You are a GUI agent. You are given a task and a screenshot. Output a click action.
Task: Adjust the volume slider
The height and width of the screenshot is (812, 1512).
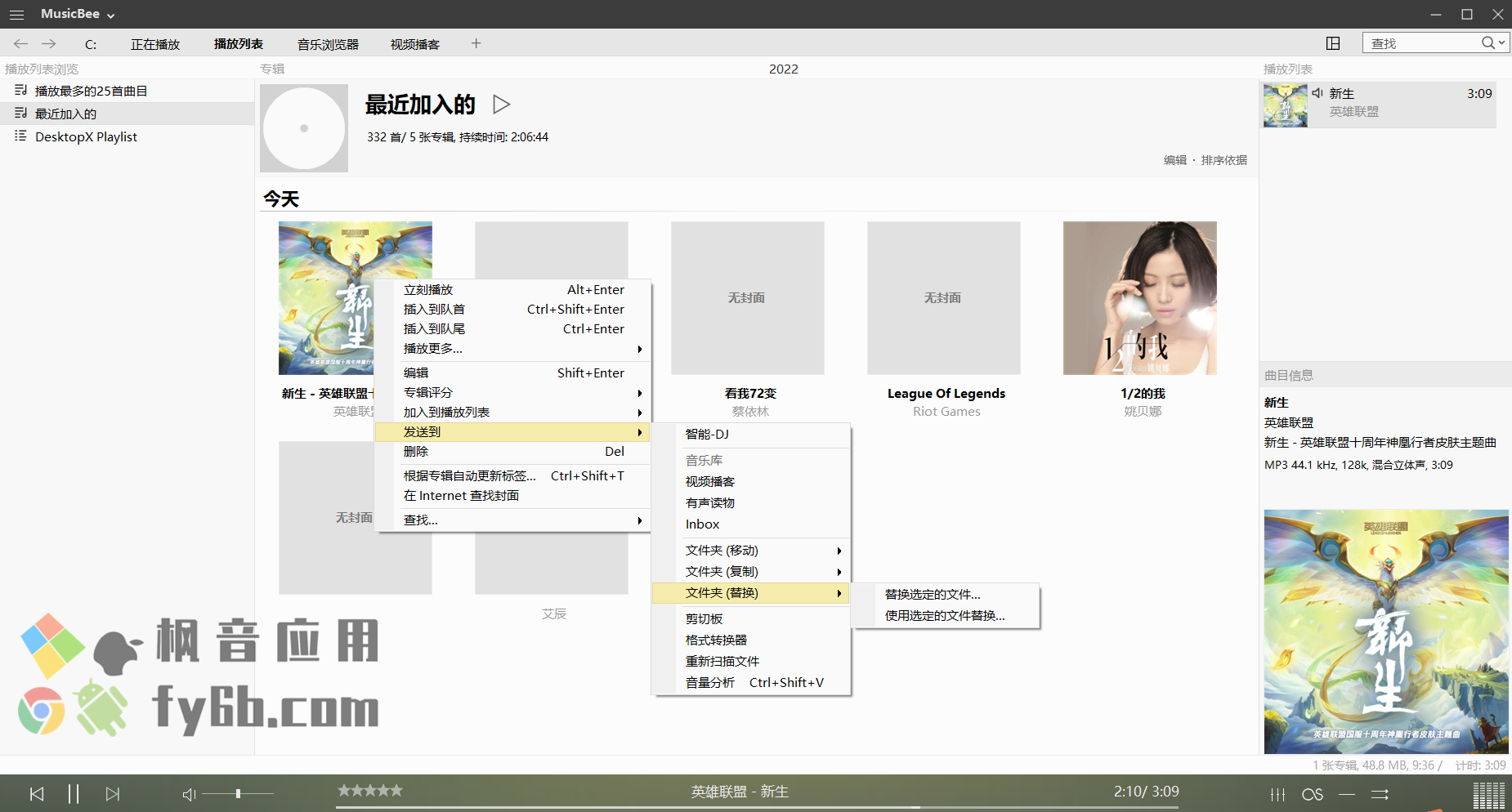click(238, 793)
